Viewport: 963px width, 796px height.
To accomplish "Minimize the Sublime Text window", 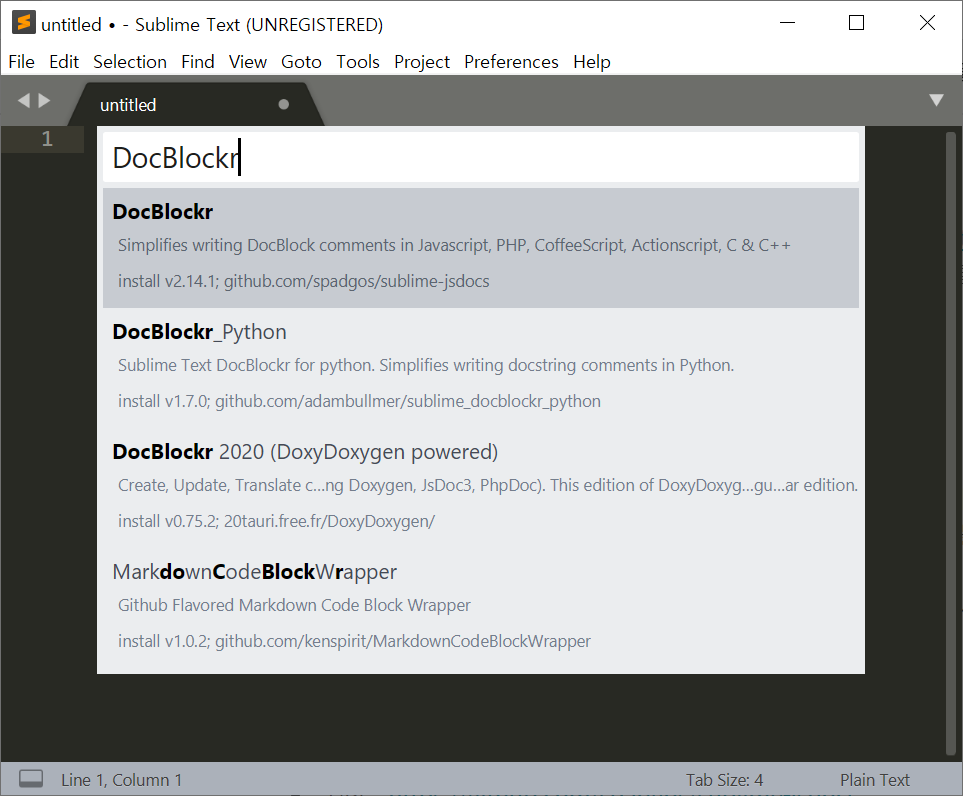I will (x=787, y=23).
